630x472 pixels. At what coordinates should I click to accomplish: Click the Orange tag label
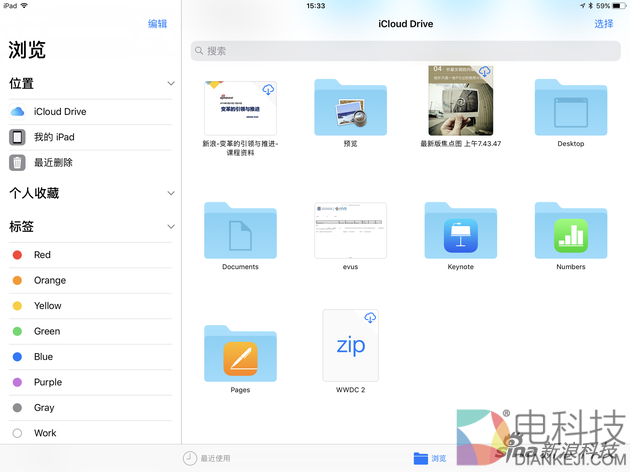click(50, 280)
